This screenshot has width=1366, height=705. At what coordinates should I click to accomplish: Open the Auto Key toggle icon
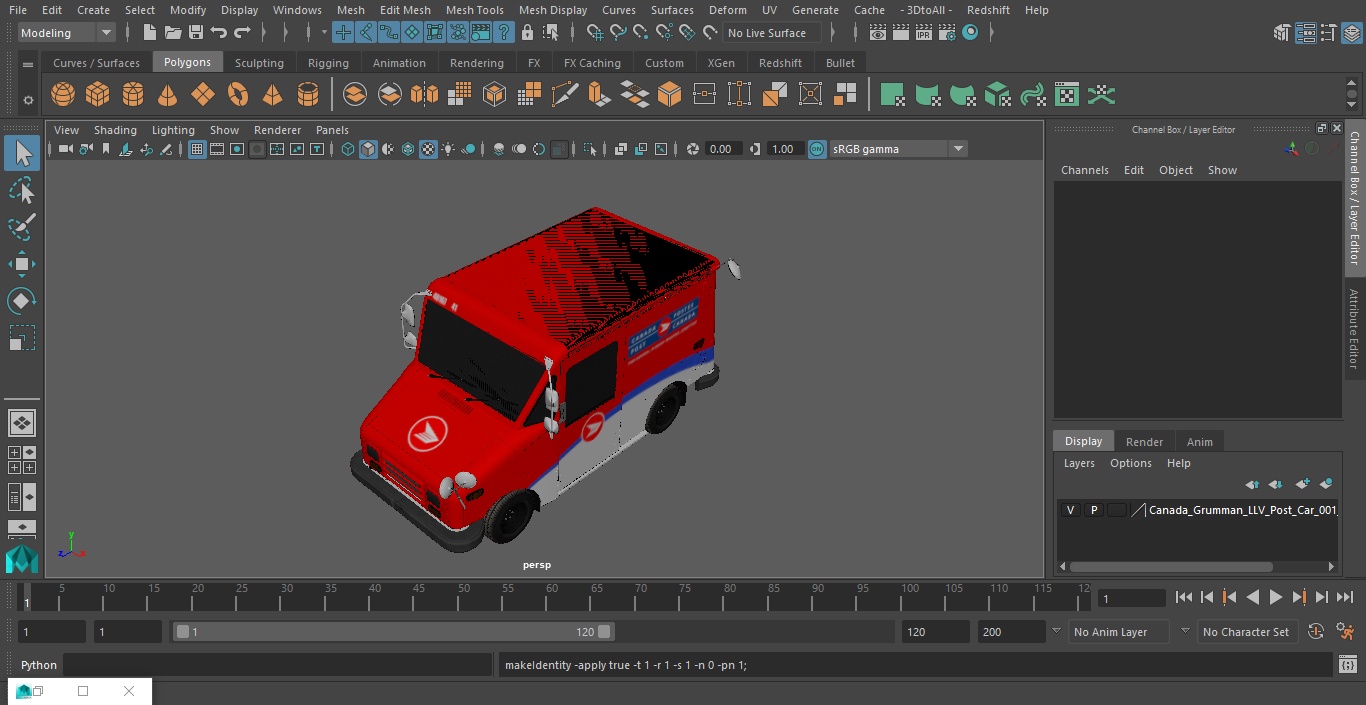[1316, 632]
